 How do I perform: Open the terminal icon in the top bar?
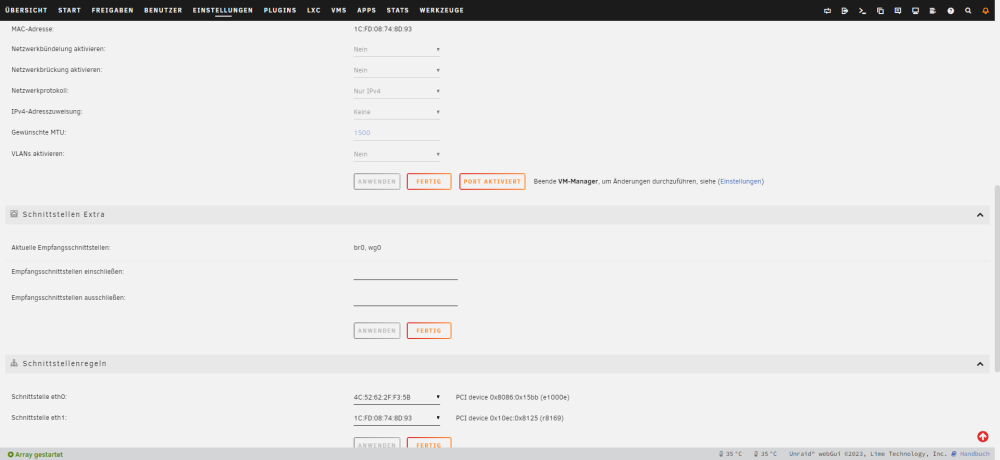(863, 11)
